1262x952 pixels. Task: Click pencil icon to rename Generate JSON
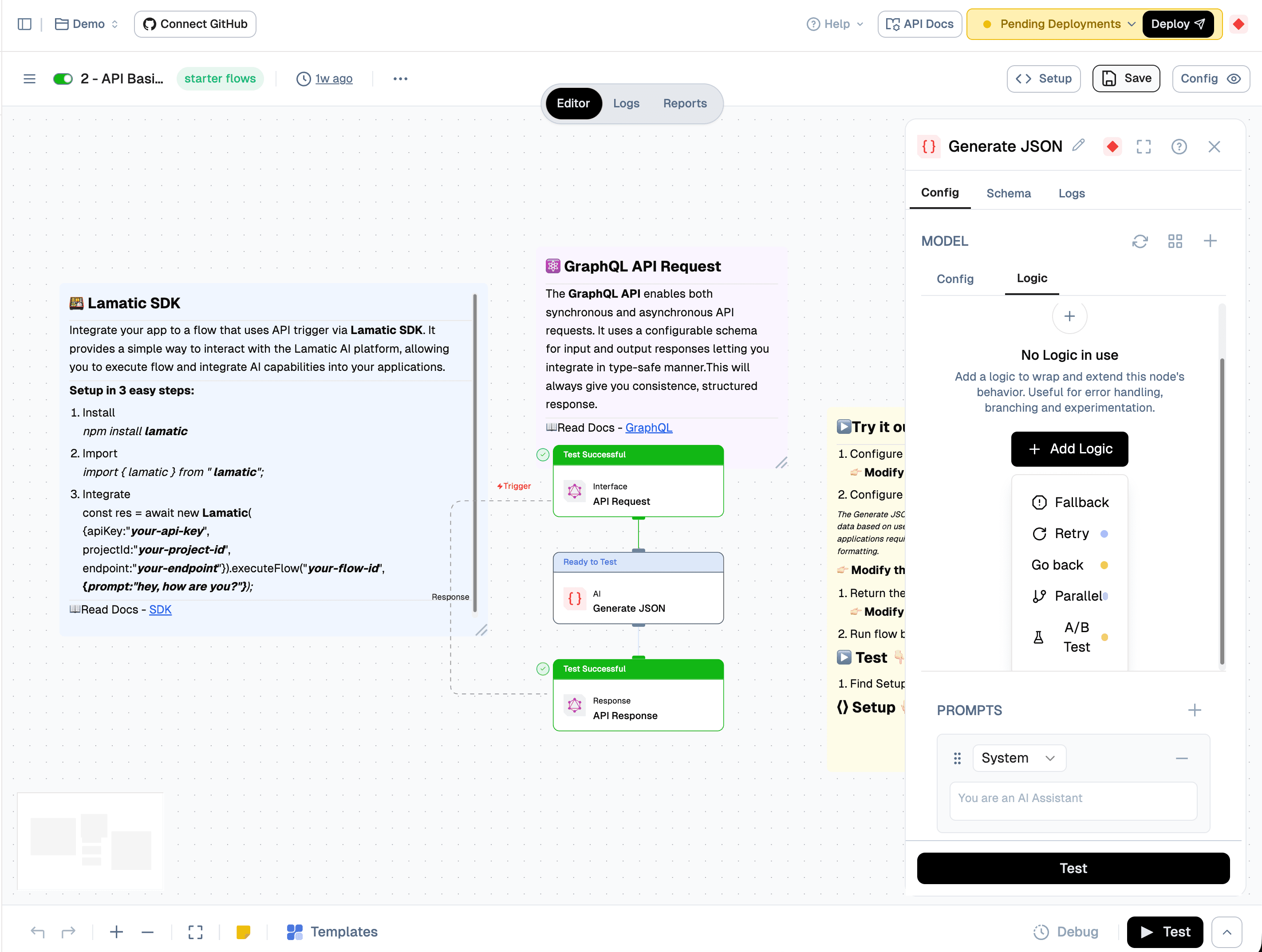click(1078, 146)
